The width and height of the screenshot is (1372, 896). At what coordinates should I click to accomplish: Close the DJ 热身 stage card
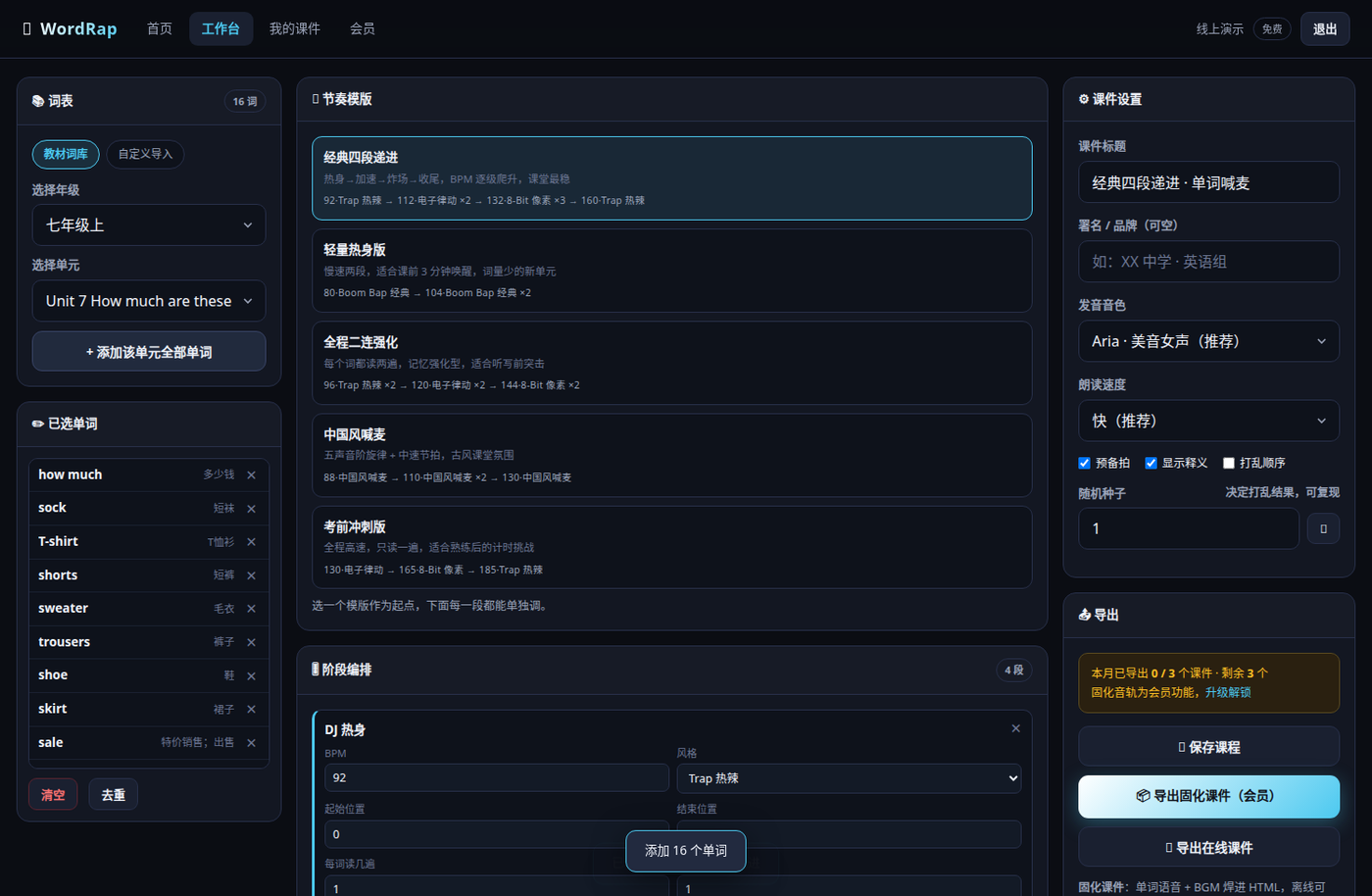pyautogui.click(x=1015, y=728)
